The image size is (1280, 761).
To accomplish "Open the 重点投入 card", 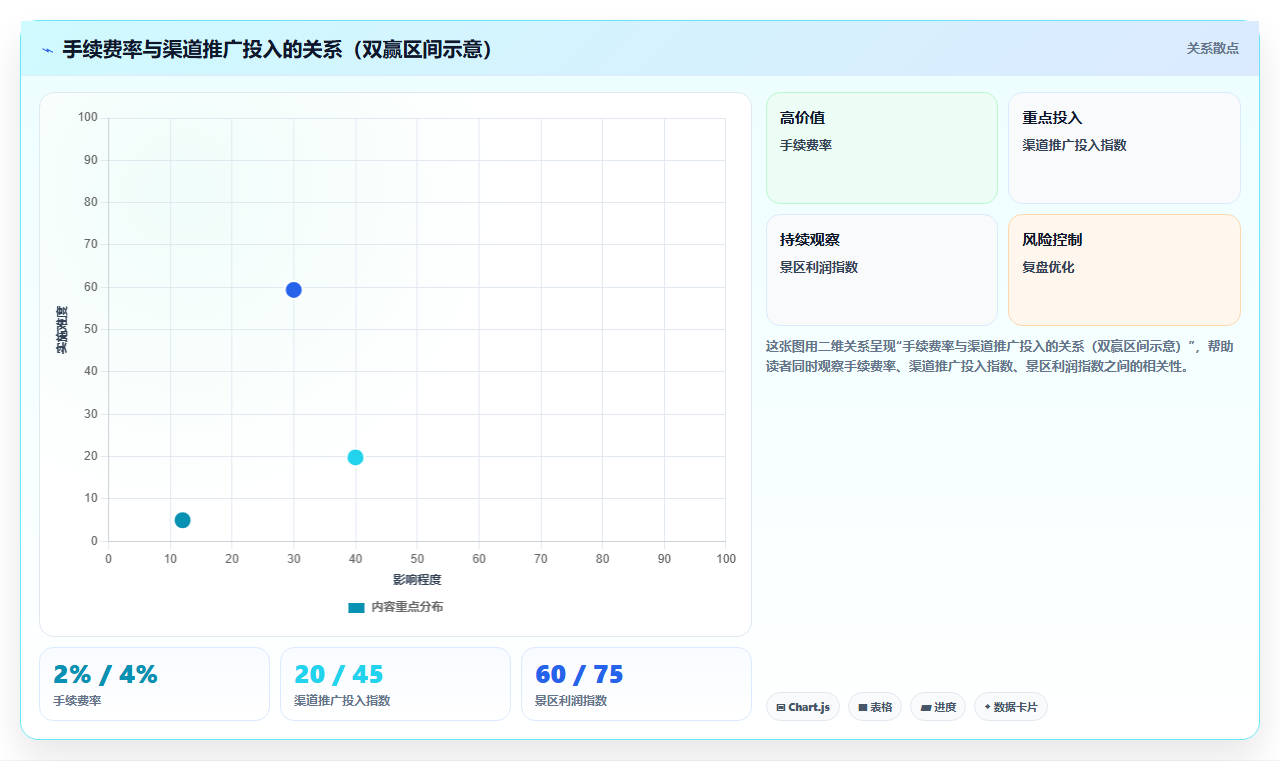I will (1124, 148).
